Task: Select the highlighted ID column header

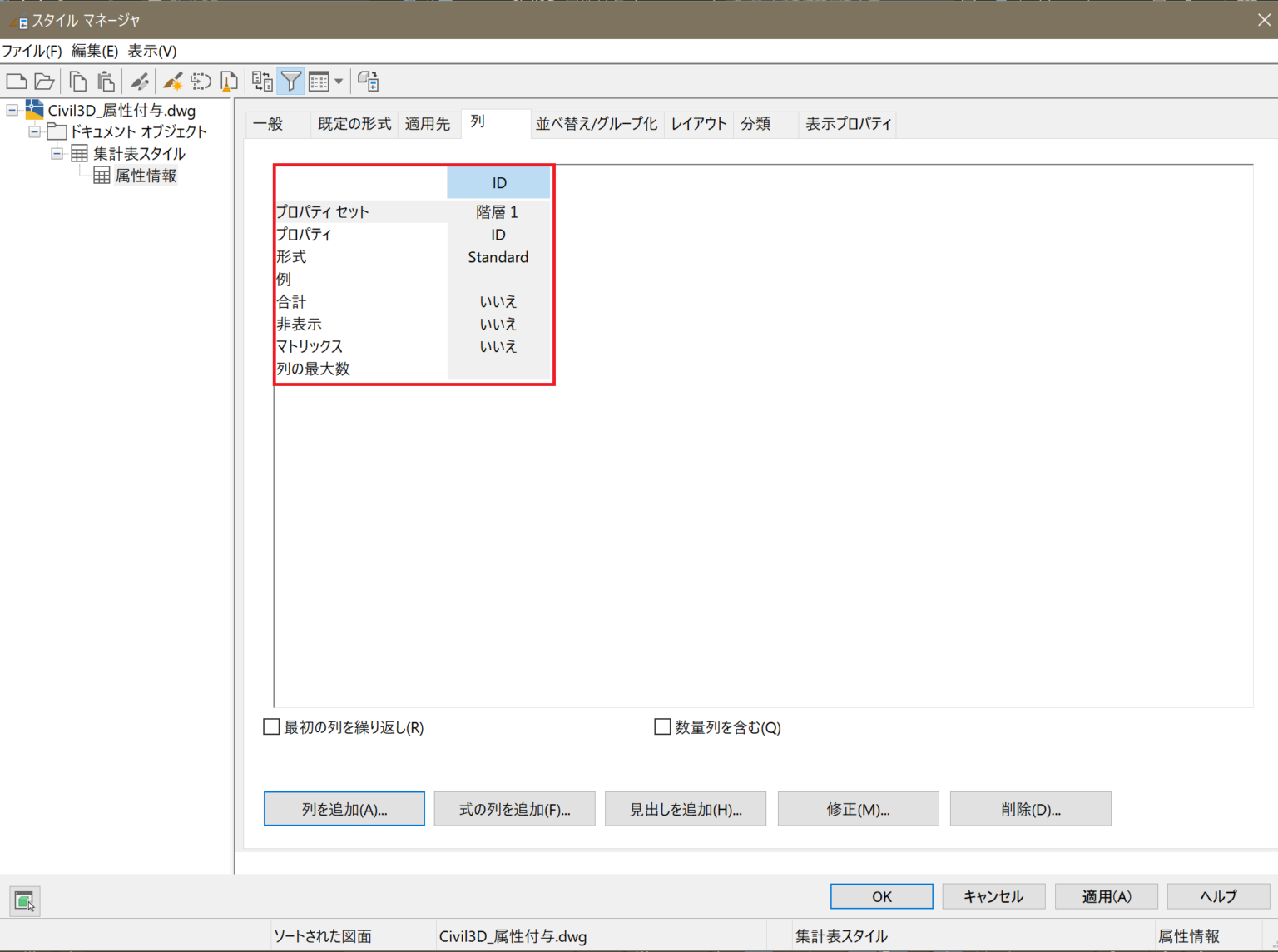Action: click(x=498, y=182)
